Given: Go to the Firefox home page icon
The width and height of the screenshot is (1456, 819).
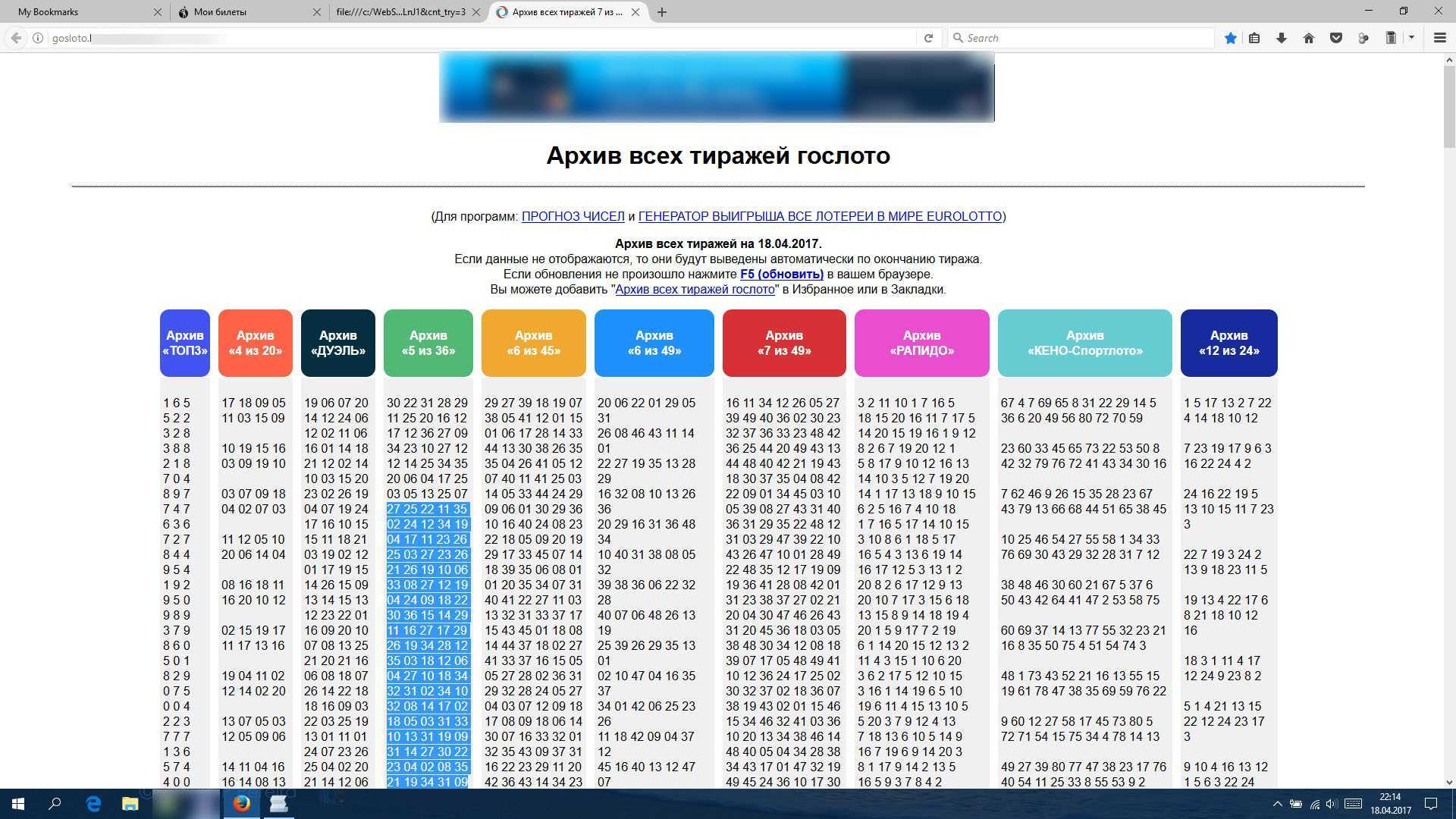Looking at the screenshot, I should (x=1309, y=38).
